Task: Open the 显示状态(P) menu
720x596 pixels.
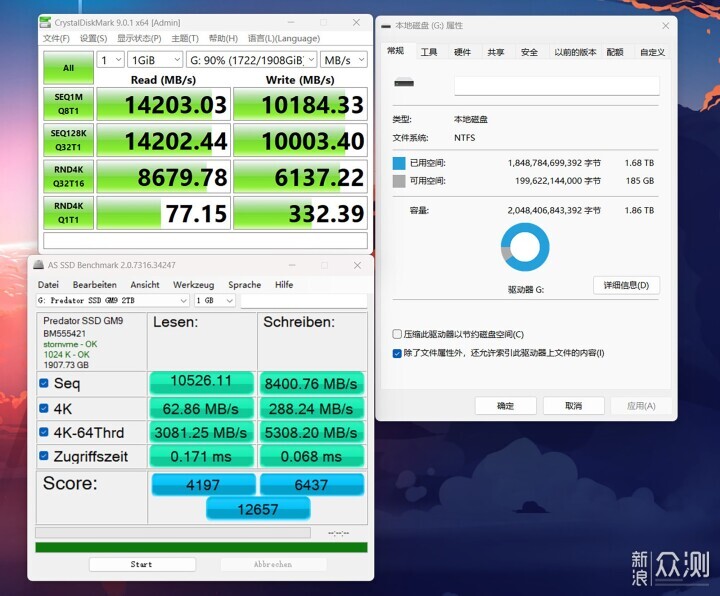Action: pyautogui.click(x=139, y=39)
